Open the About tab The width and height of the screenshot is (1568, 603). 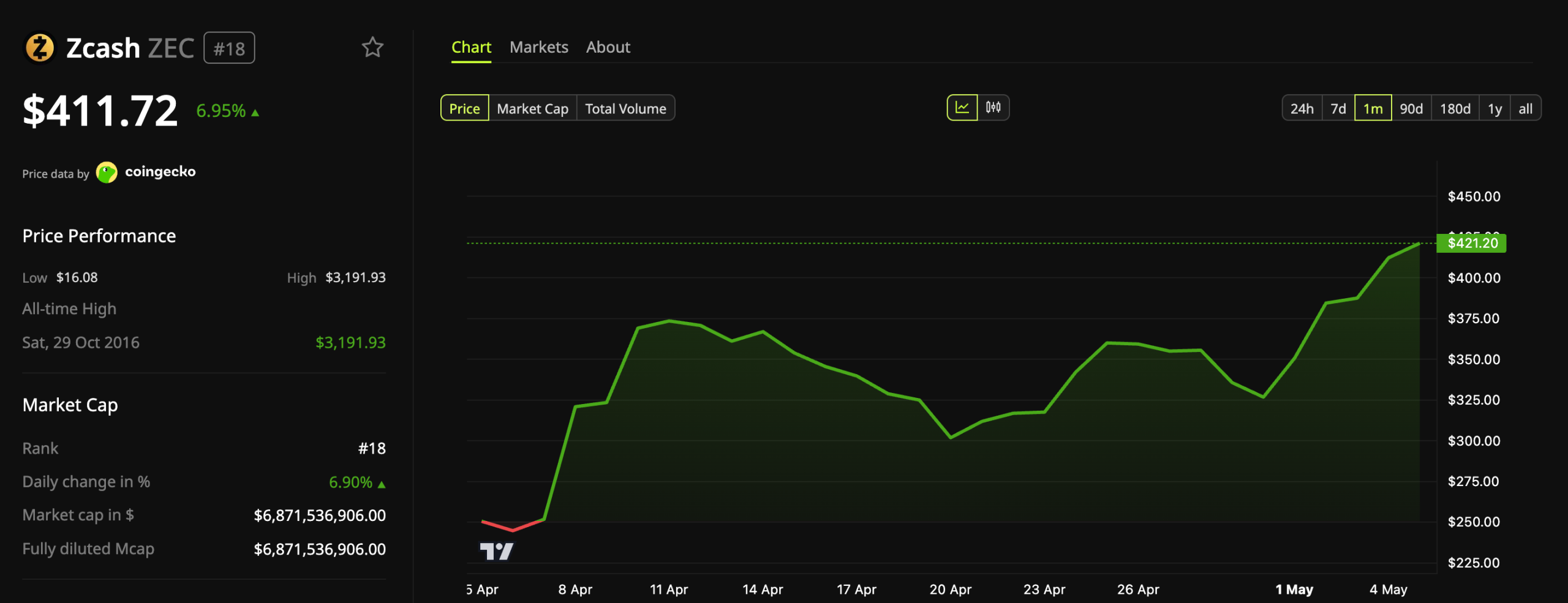(608, 47)
